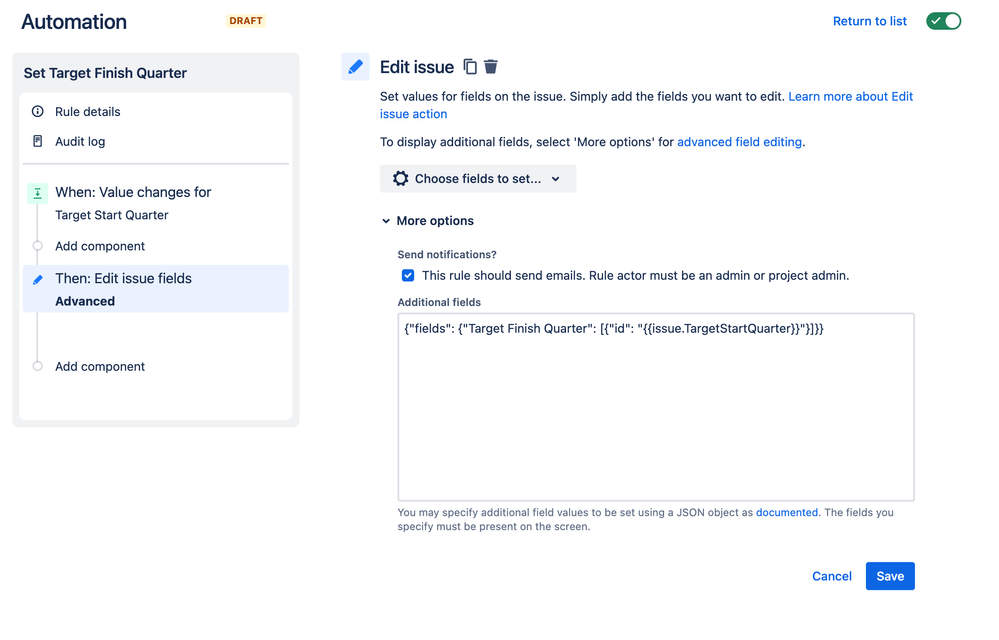This screenshot has width=999, height=640.
Task: Open the documented JSON link
Action: 786,513
